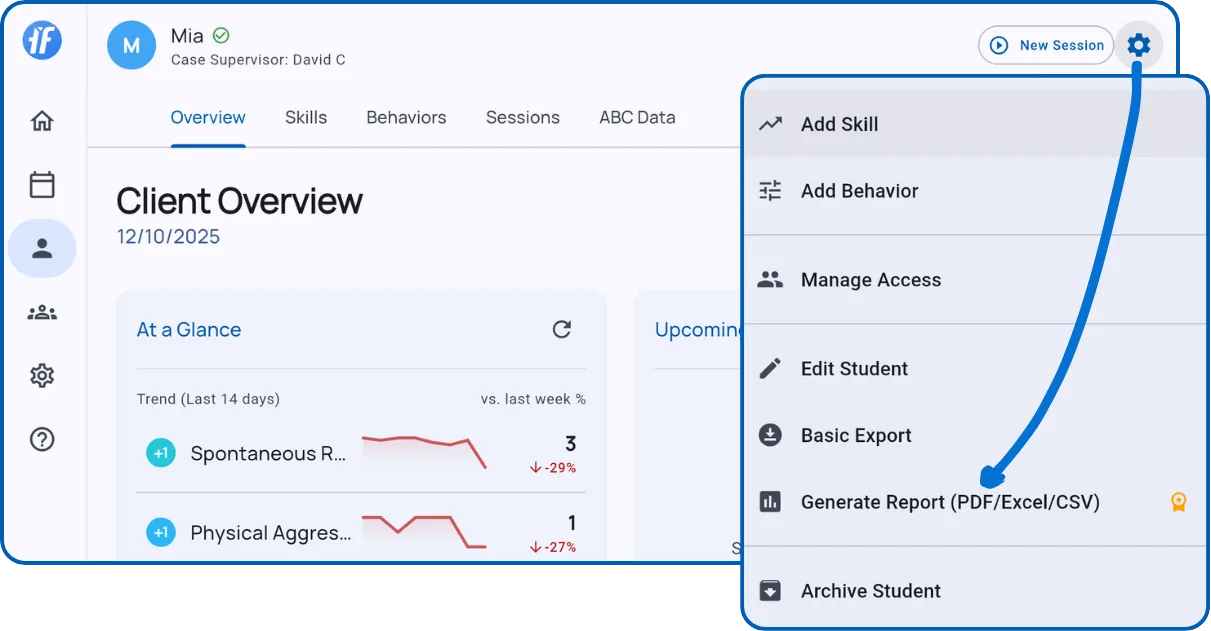
Task: Open the Sessions tab
Action: [x=522, y=117]
